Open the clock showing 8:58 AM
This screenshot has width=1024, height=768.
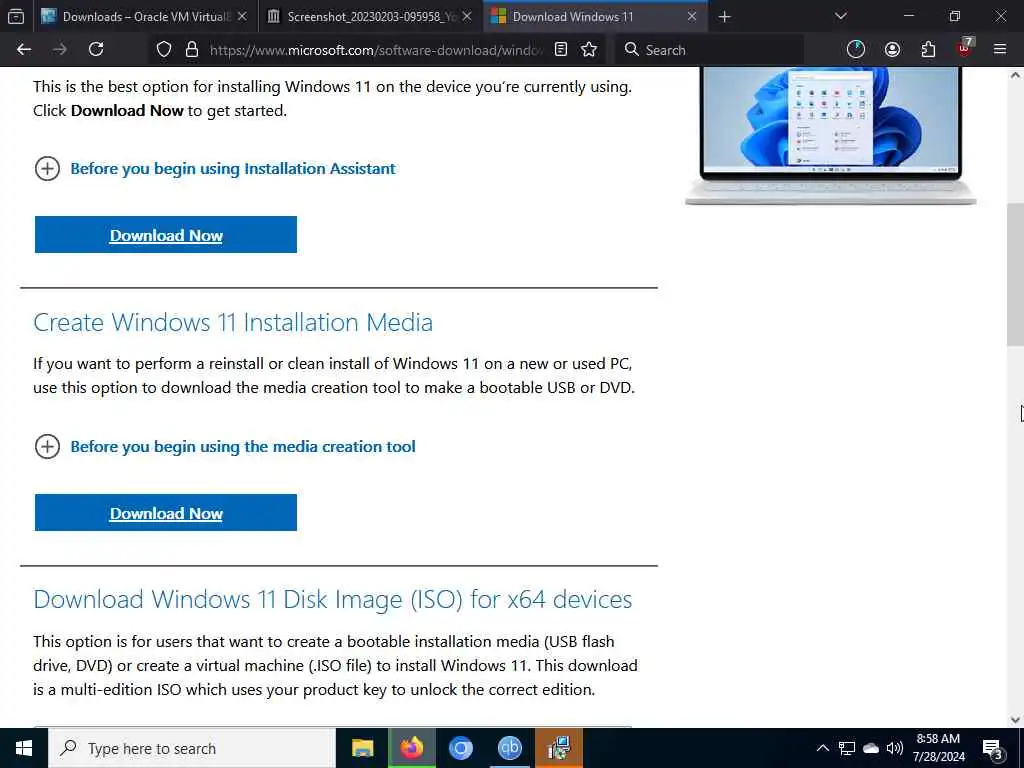(x=938, y=748)
